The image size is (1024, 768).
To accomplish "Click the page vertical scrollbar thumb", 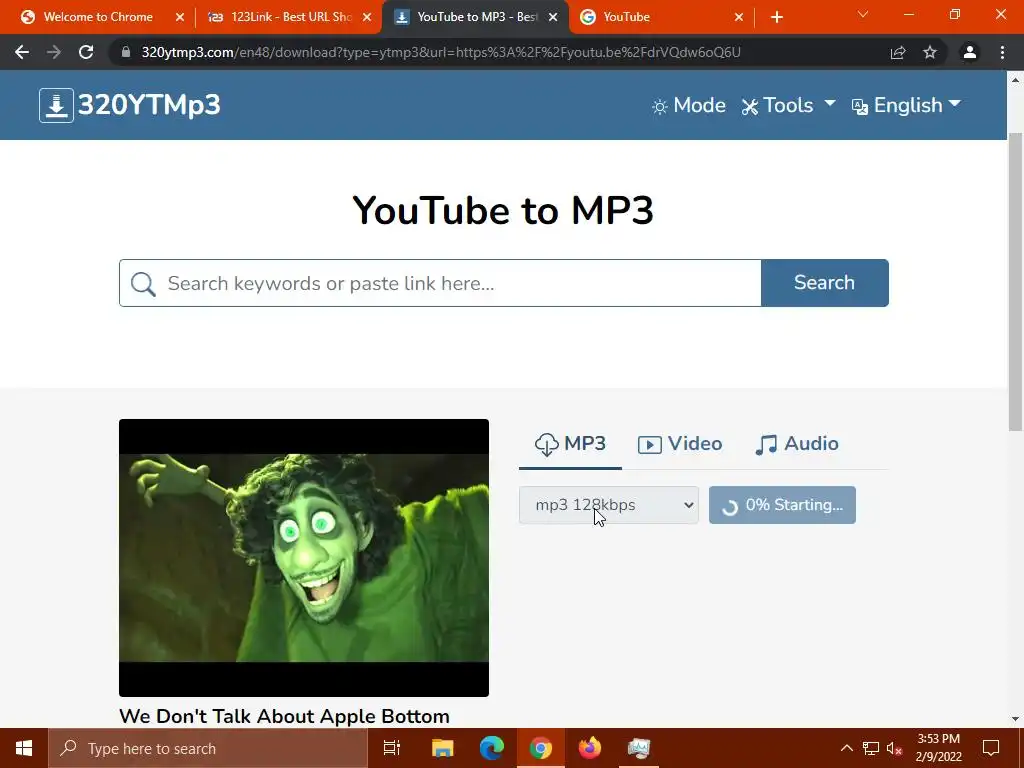I will (1015, 281).
